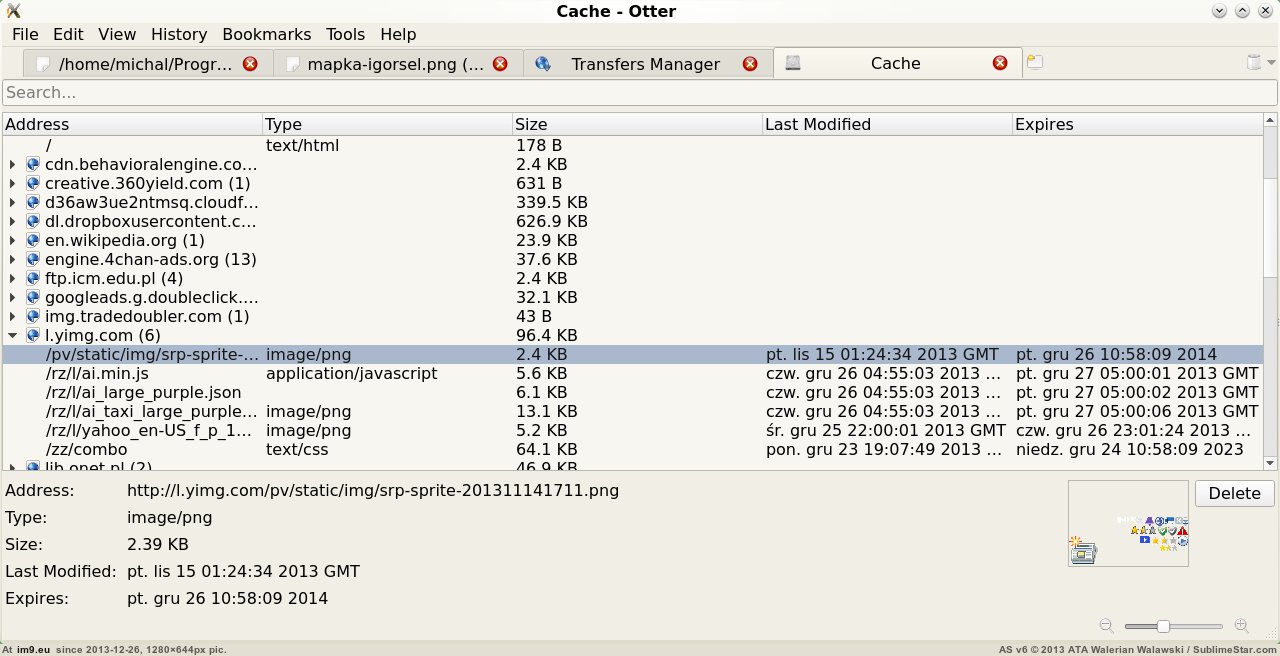
Task: Sort the cache list by Last Modified column
Action: (x=887, y=125)
